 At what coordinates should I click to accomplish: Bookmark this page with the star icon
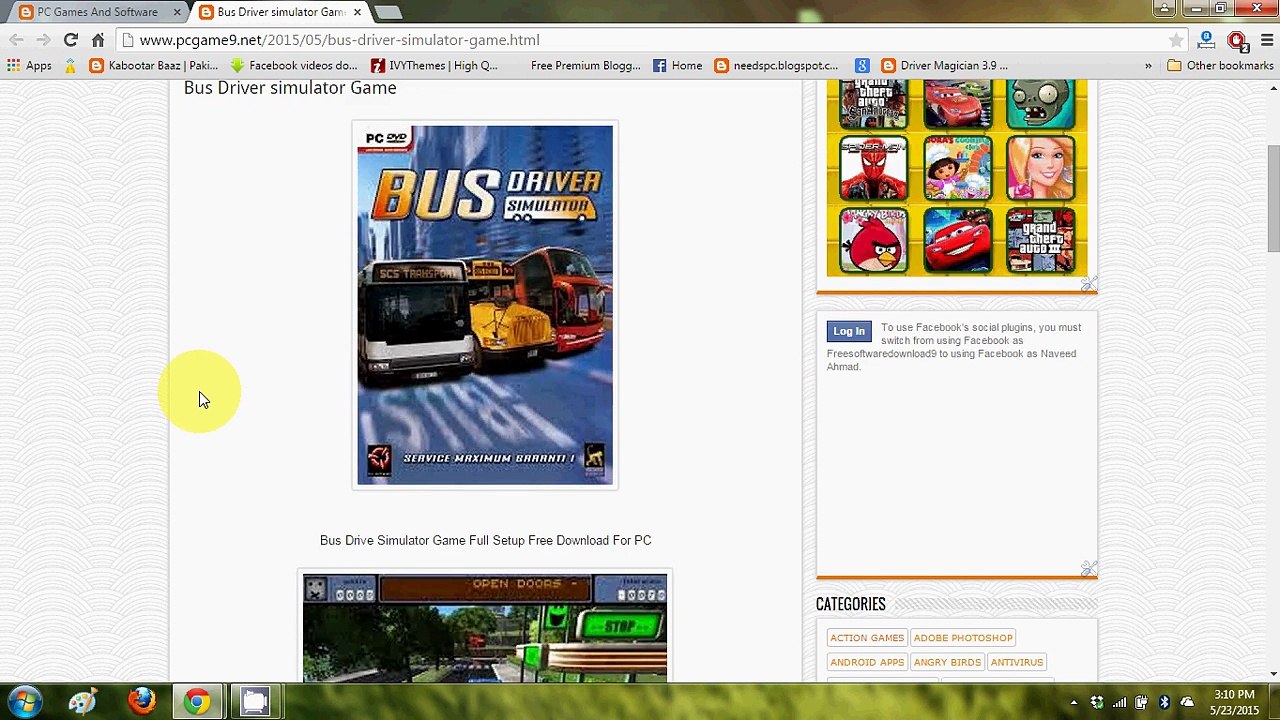pyautogui.click(x=1176, y=40)
